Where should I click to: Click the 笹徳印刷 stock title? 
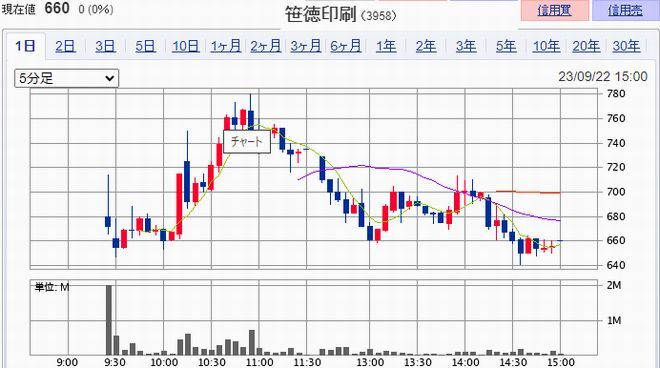pos(321,14)
